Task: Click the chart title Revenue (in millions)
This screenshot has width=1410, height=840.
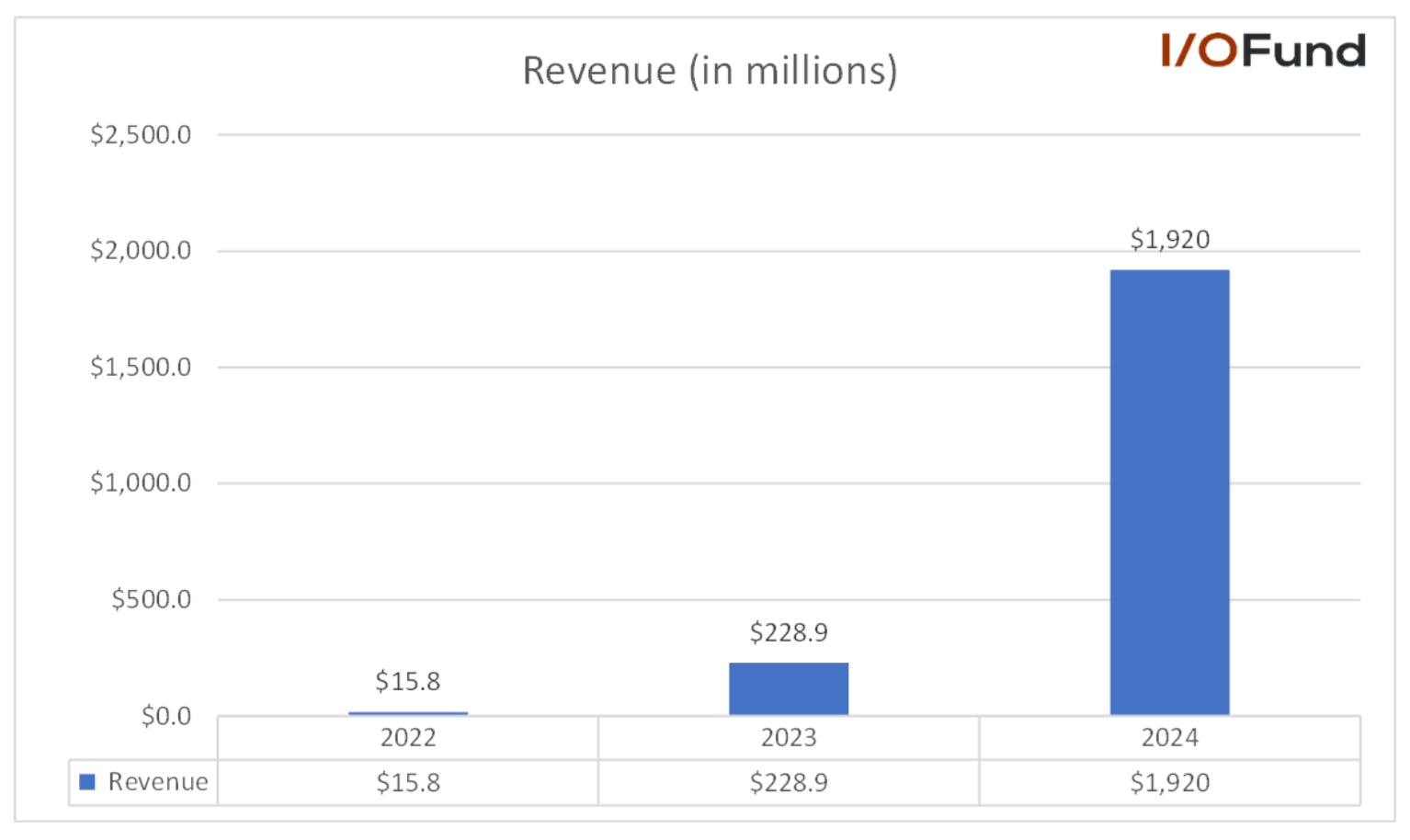Action: (x=710, y=71)
